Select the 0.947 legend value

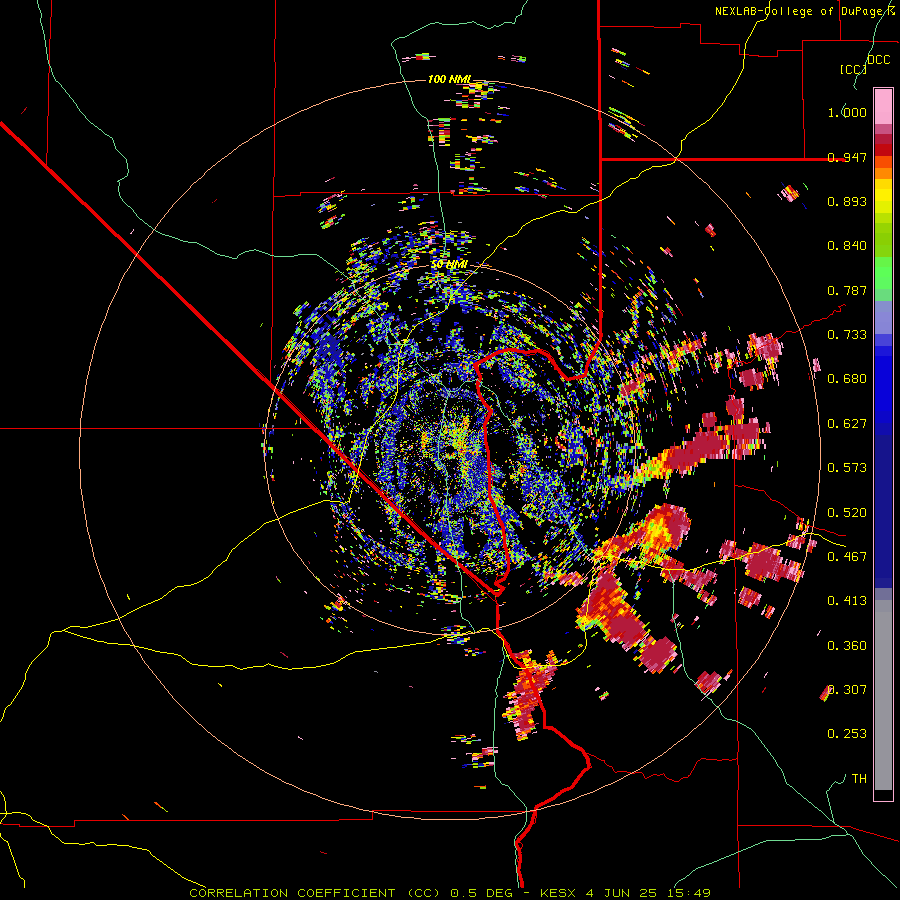[847, 157]
